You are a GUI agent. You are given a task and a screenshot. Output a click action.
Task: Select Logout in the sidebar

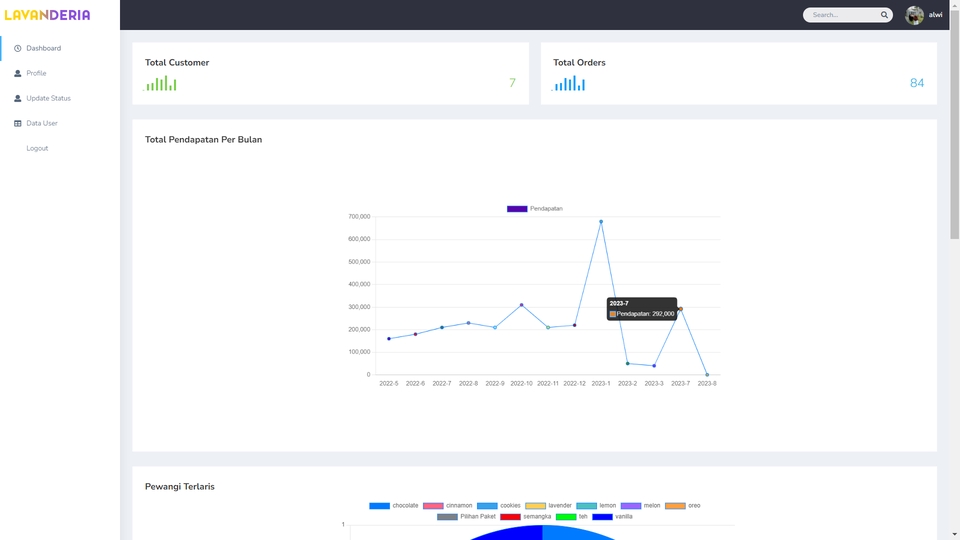(x=37, y=149)
